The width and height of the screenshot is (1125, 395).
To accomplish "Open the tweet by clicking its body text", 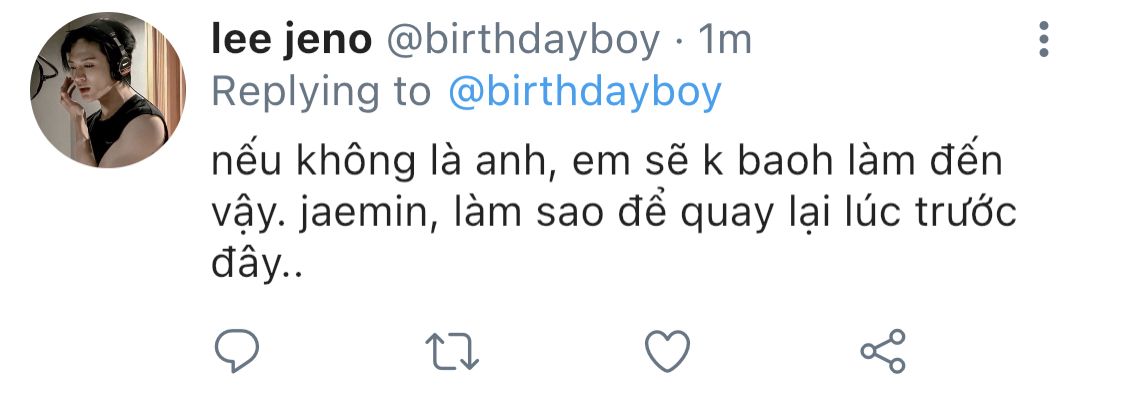I will (x=613, y=214).
